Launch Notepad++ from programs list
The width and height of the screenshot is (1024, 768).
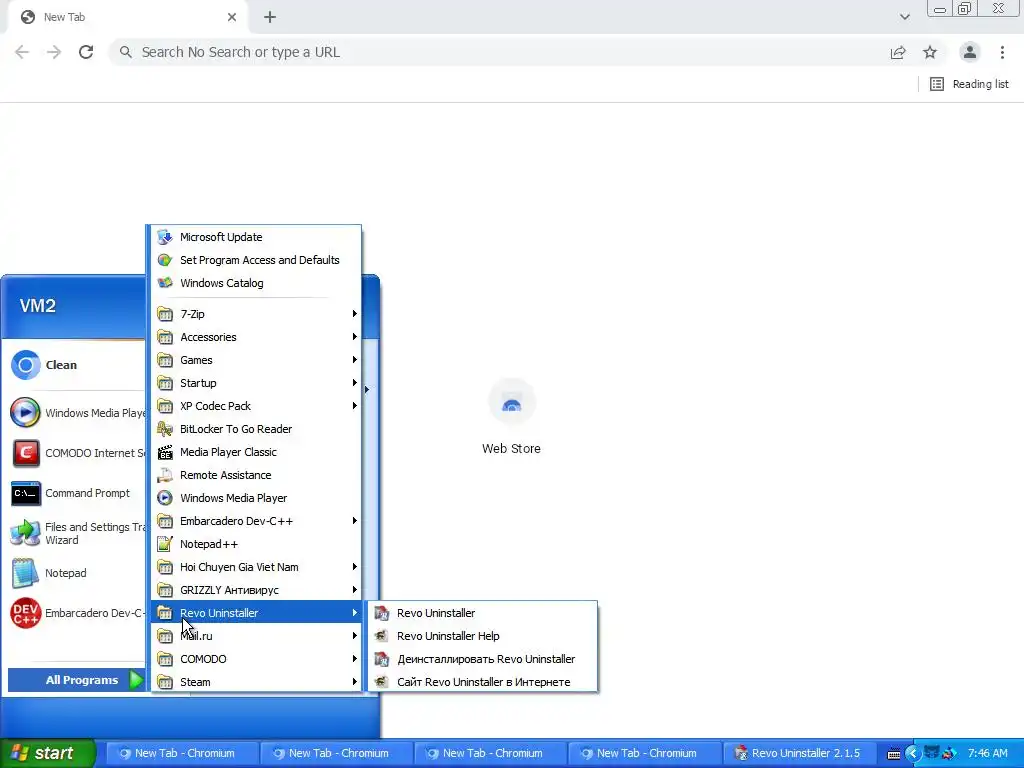pos(256,544)
